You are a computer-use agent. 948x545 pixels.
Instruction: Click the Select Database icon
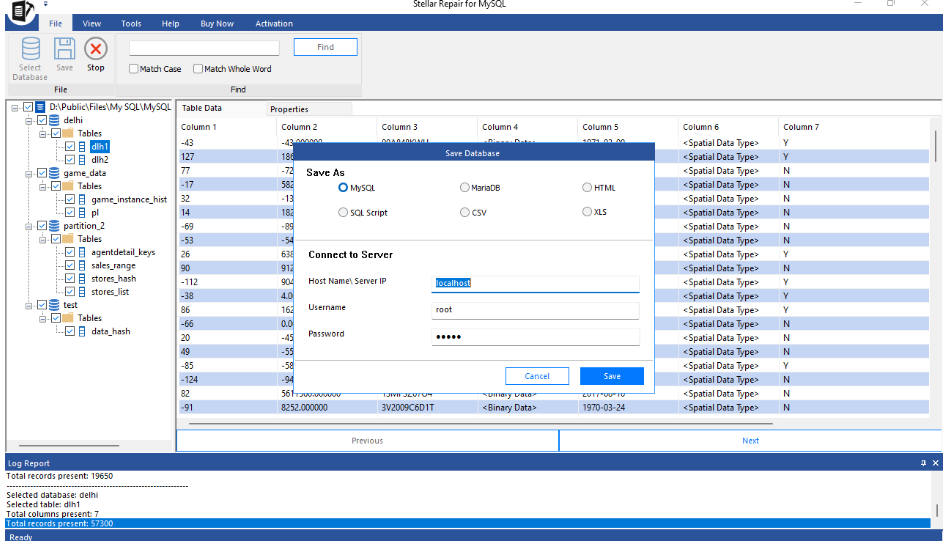click(x=30, y=48)
